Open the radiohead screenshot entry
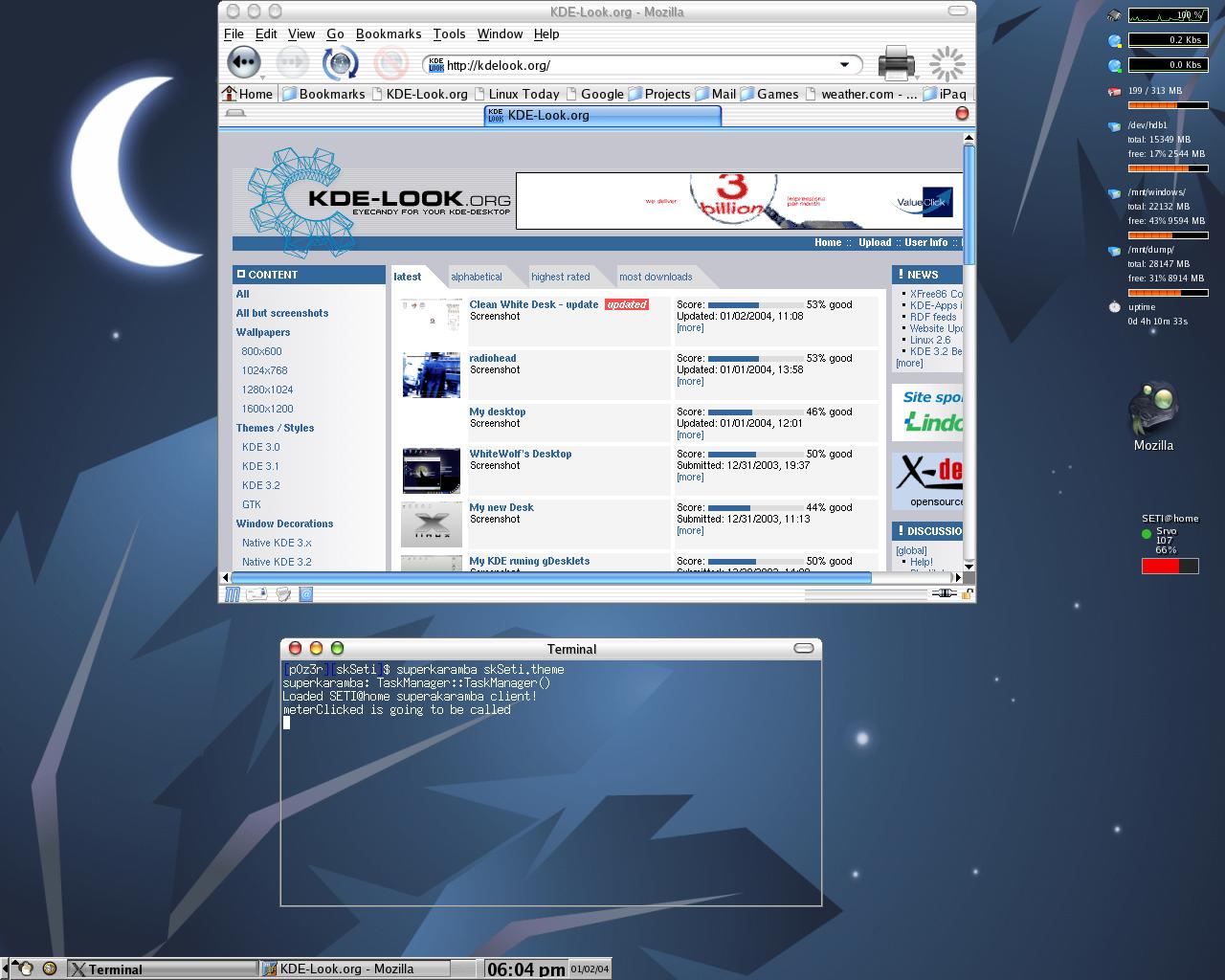The image size is (1225, 980). (x=493, y=358)
